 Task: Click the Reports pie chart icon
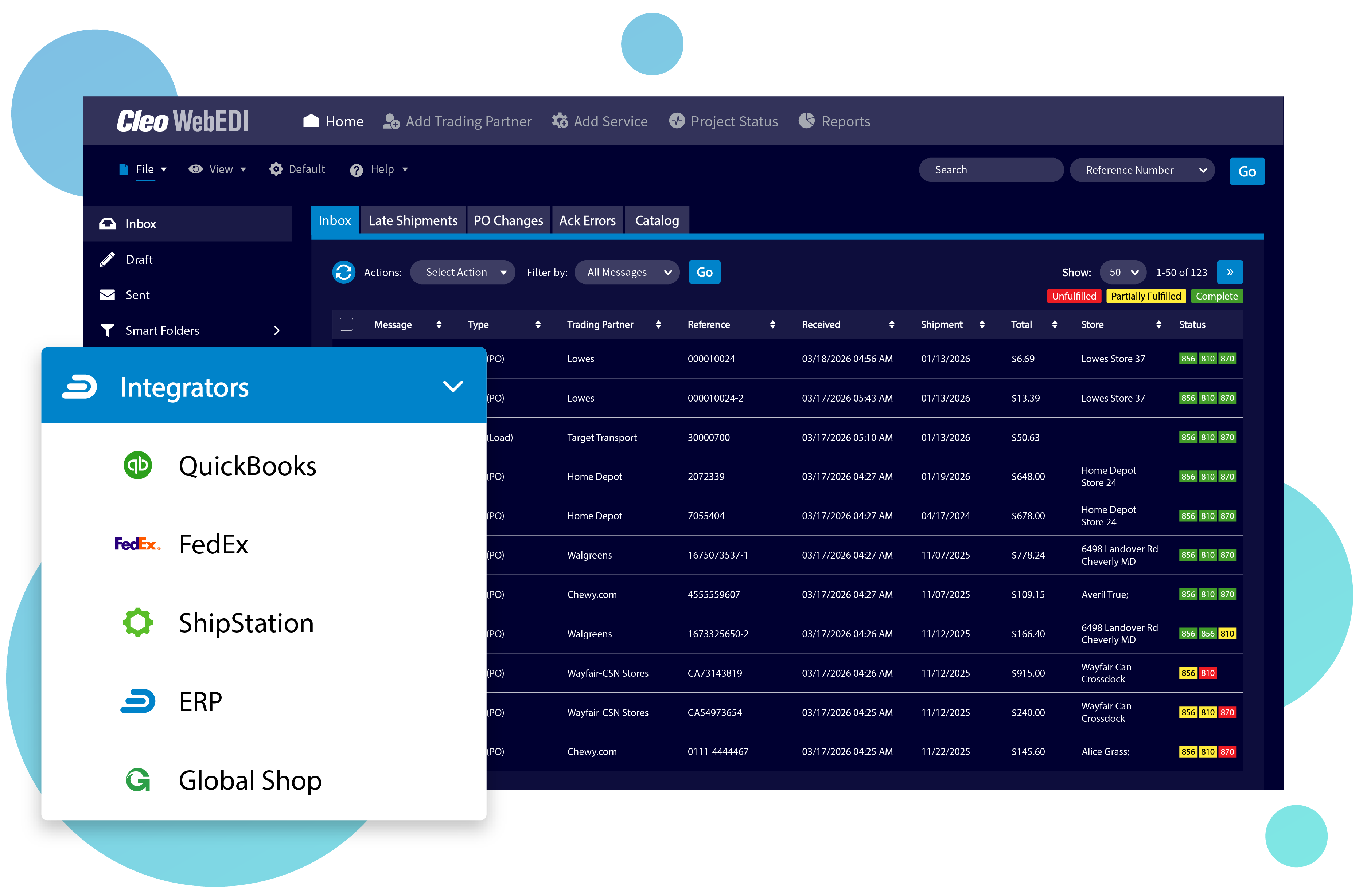coord(806,121)
